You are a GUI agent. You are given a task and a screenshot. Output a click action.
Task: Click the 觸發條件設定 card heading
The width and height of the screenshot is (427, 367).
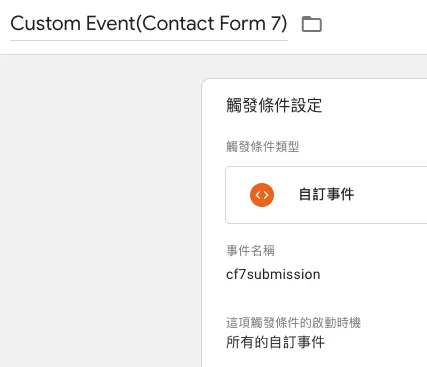pos(274,105)
